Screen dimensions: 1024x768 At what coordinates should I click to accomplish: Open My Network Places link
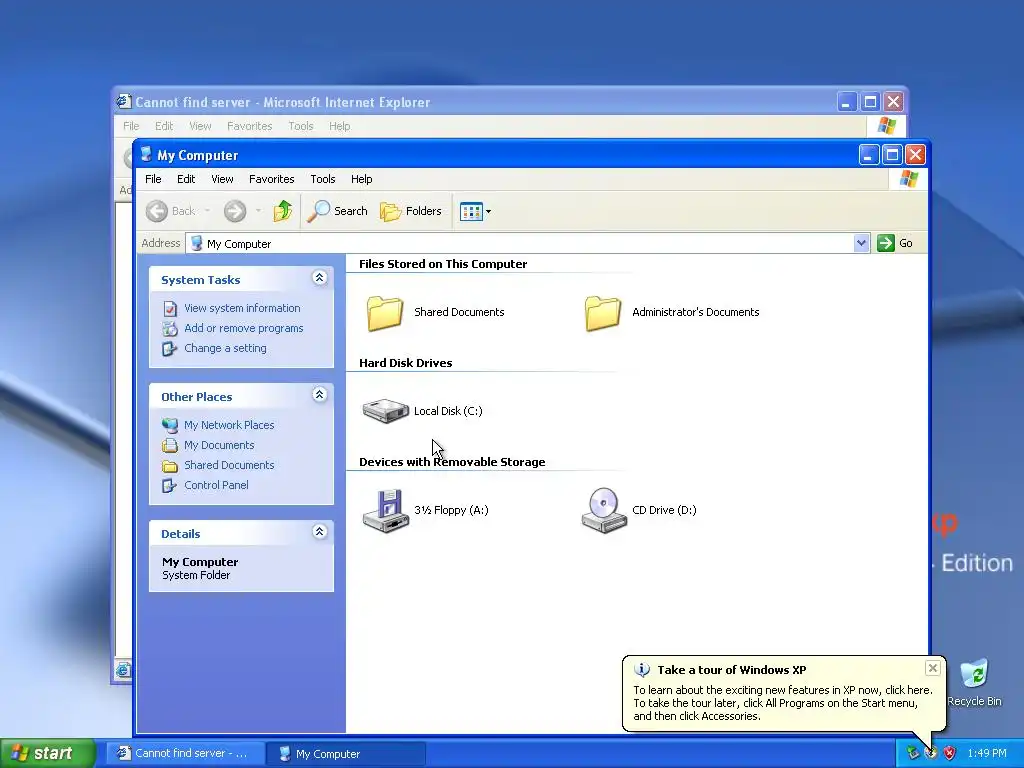click(229, 425)
